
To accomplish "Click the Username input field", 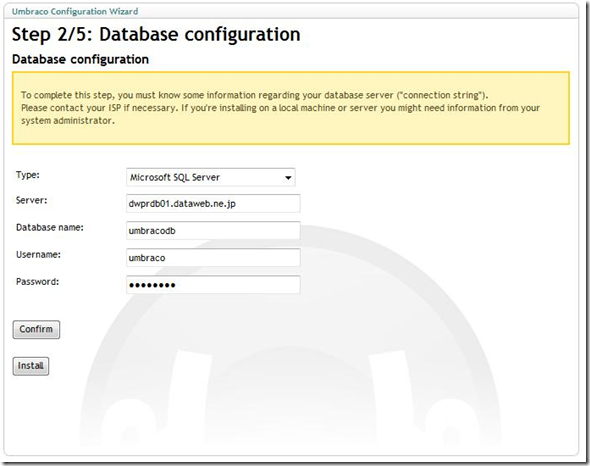I will pyautogui.click(x=213, y=258).
